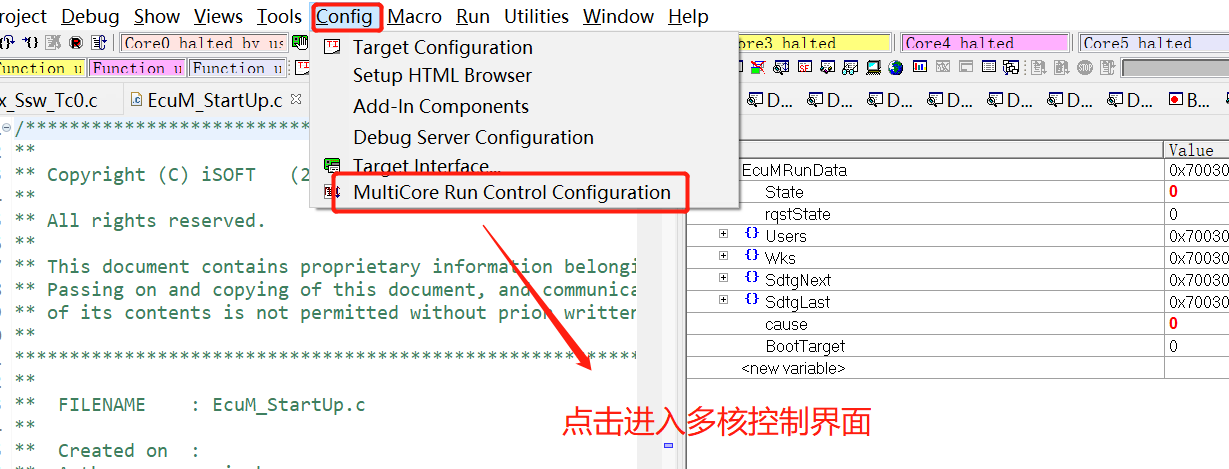Select the cause variable row
The width and height of the screenshot is (1229, 469).
(958, 324)
